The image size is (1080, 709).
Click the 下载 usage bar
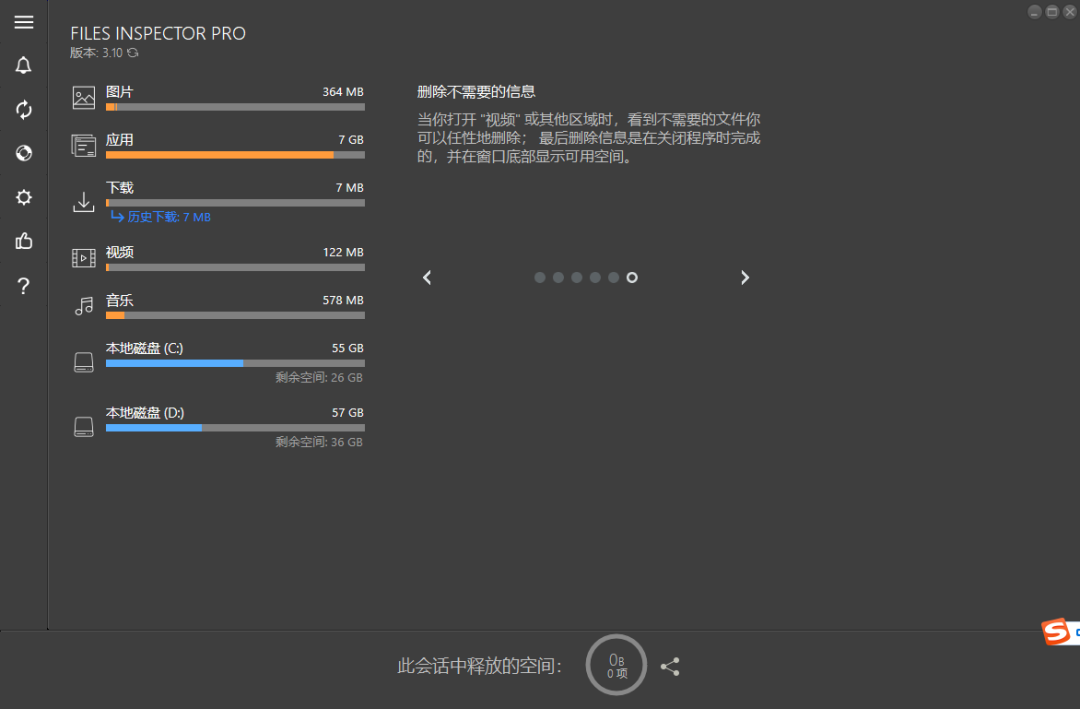click(x=236, y=203)
